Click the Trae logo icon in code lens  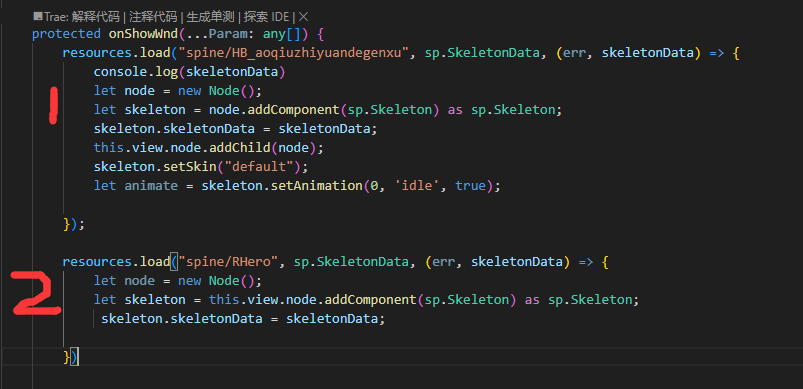click(37, 16)
